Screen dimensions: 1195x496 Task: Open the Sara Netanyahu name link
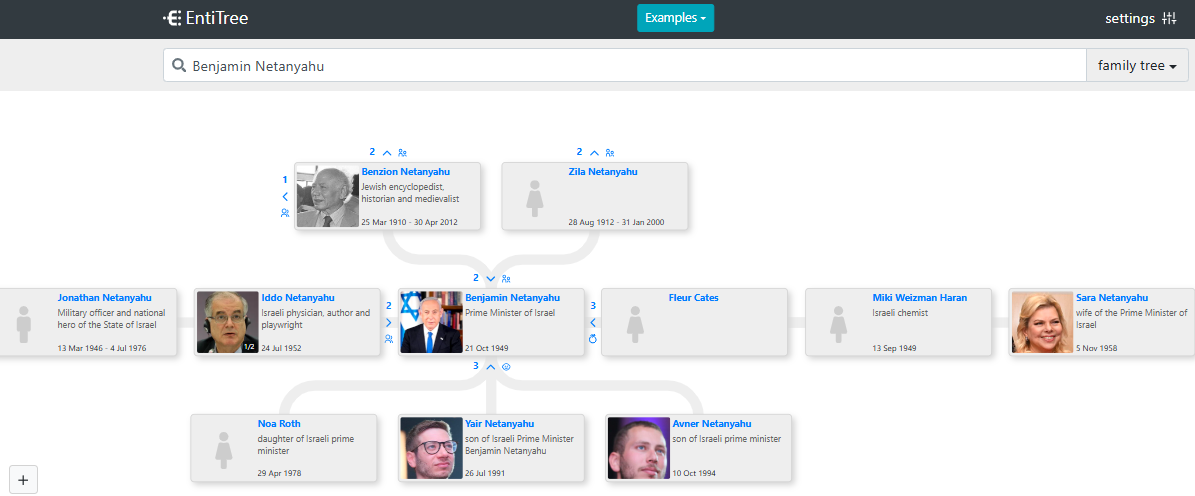point(1111,298)
